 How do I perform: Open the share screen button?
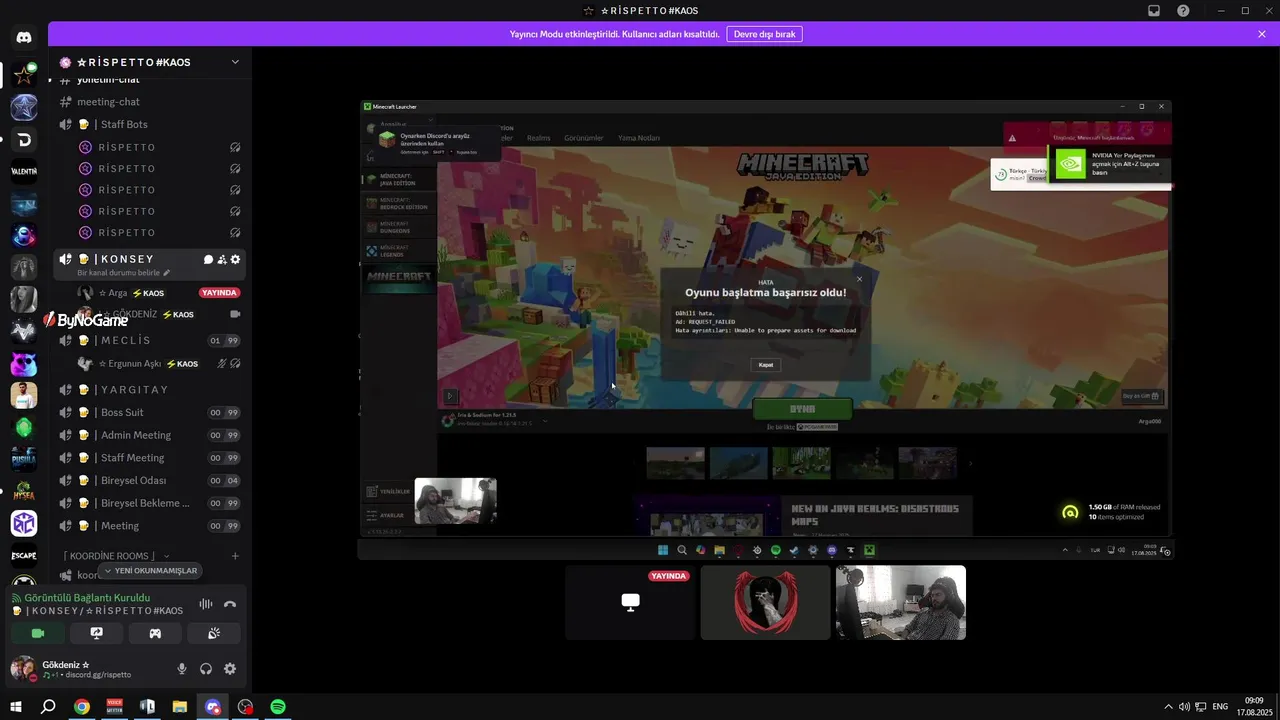(x=97, y=633)
